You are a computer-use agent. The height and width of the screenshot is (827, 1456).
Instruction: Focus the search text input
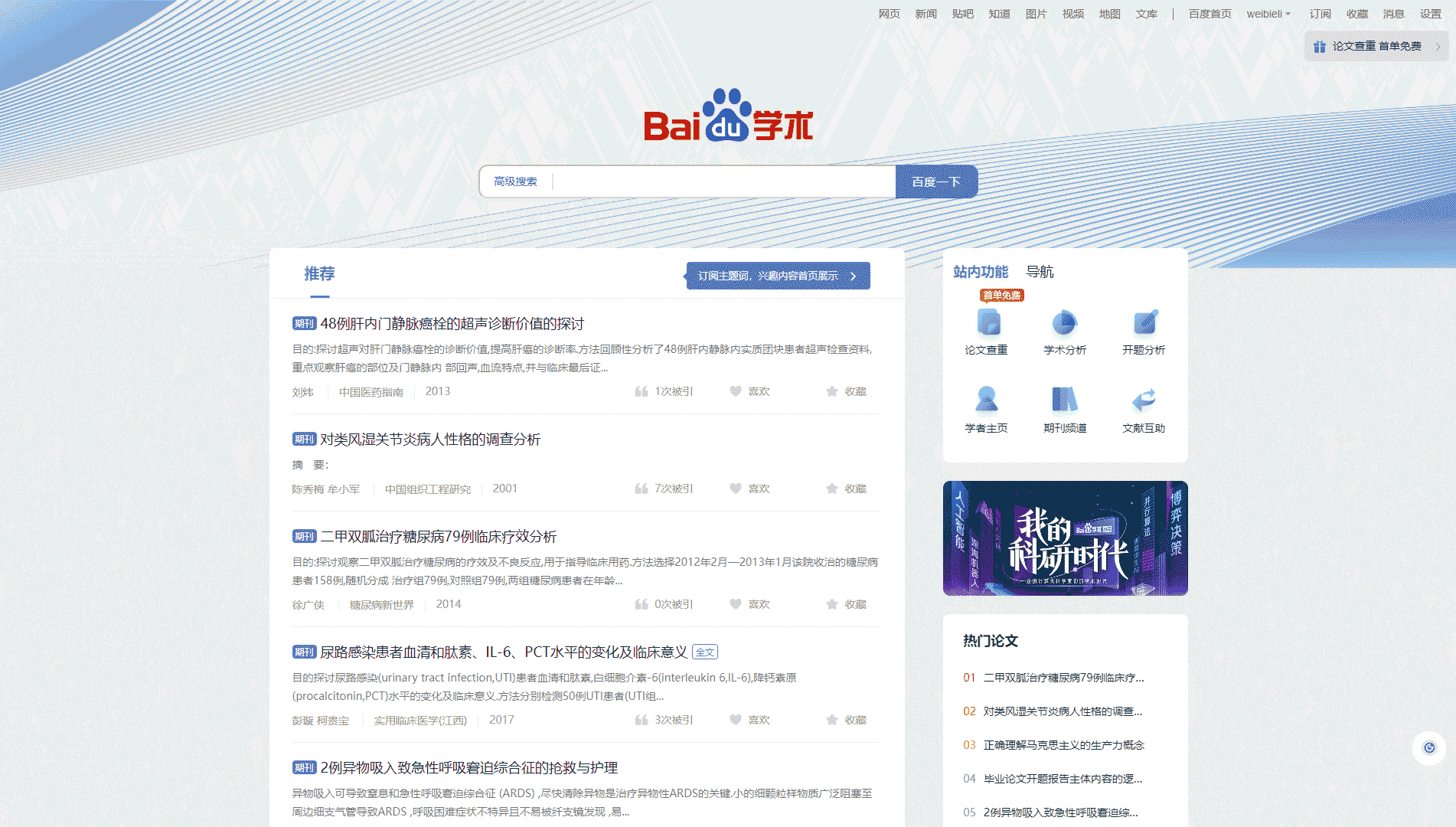click(x=723, y=181)
